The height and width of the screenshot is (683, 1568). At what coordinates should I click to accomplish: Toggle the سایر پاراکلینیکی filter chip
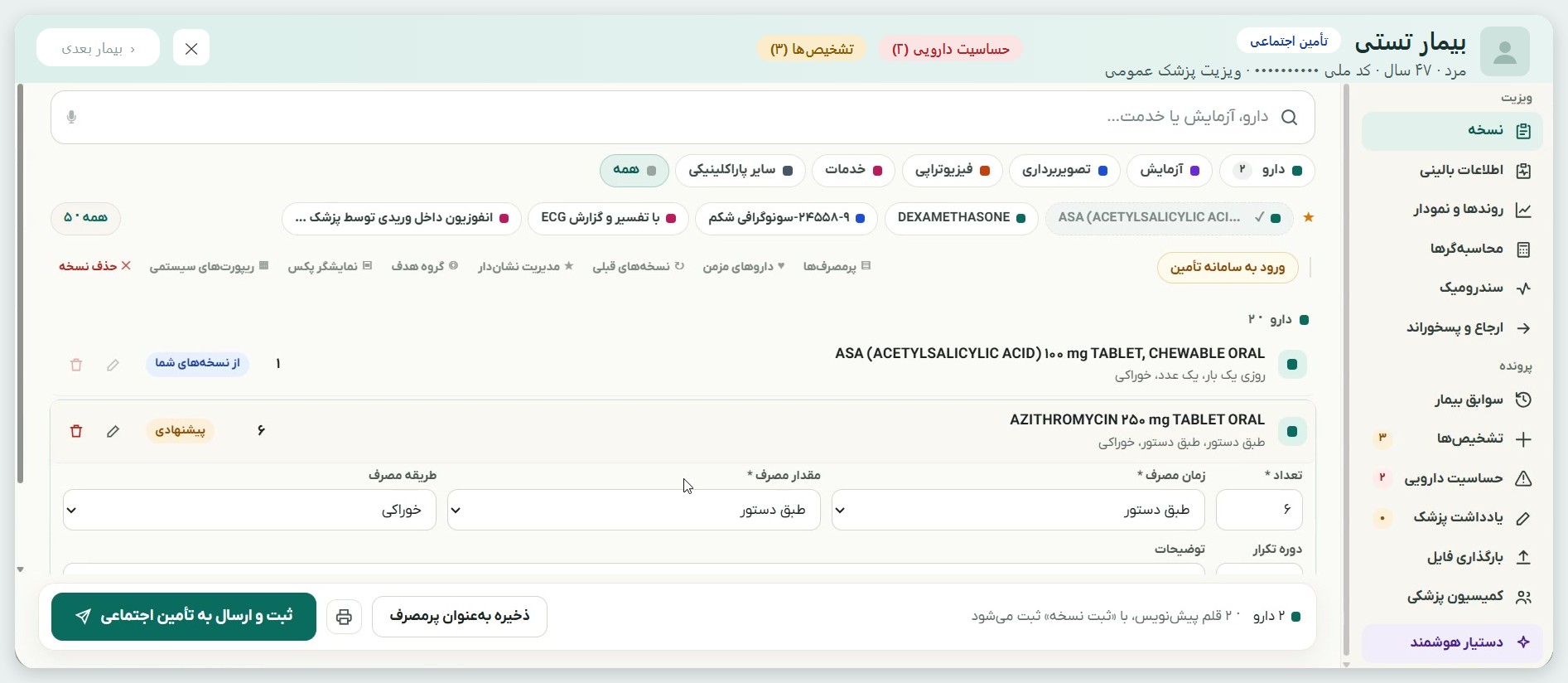[741, 171]
